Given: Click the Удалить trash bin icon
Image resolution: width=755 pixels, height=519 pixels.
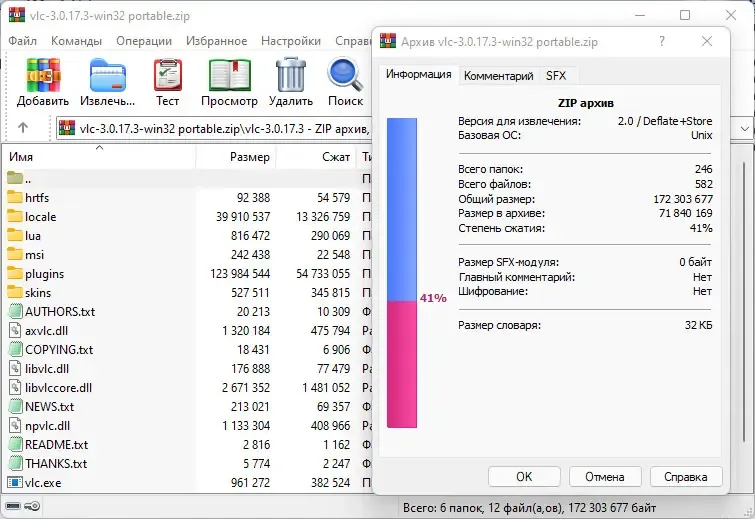Looking at the screenshot, I should pos(291,75).
